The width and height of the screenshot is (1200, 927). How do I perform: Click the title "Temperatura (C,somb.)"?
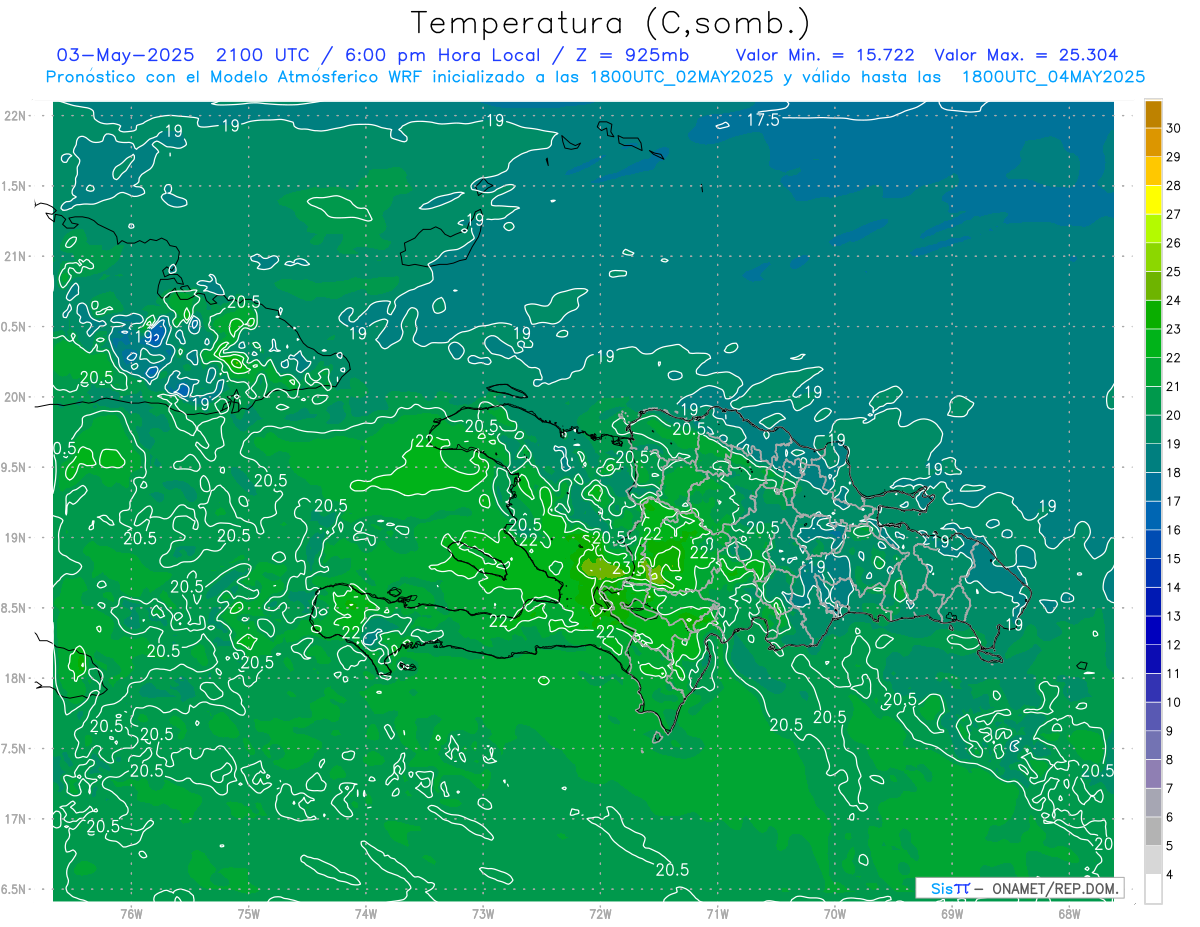pyautogui.click(x=610, y=23)
